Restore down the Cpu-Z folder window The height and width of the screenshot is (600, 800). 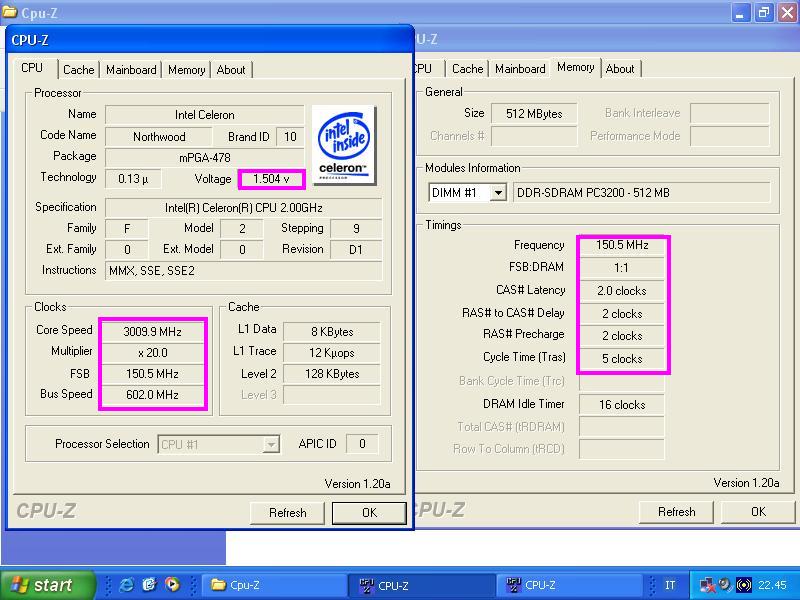(x=764, y=12)
